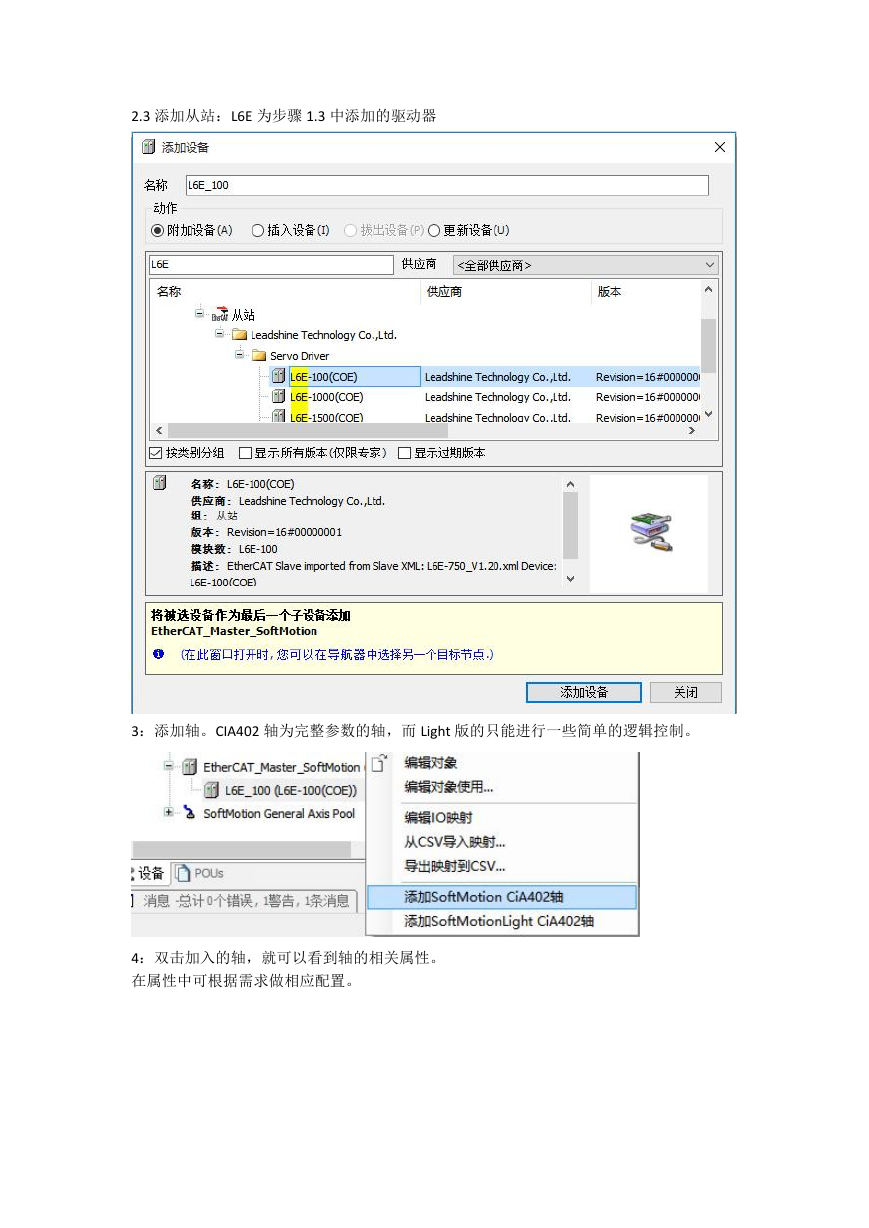
Task: Click the Servo Driver folder icon
Action: 259,356
